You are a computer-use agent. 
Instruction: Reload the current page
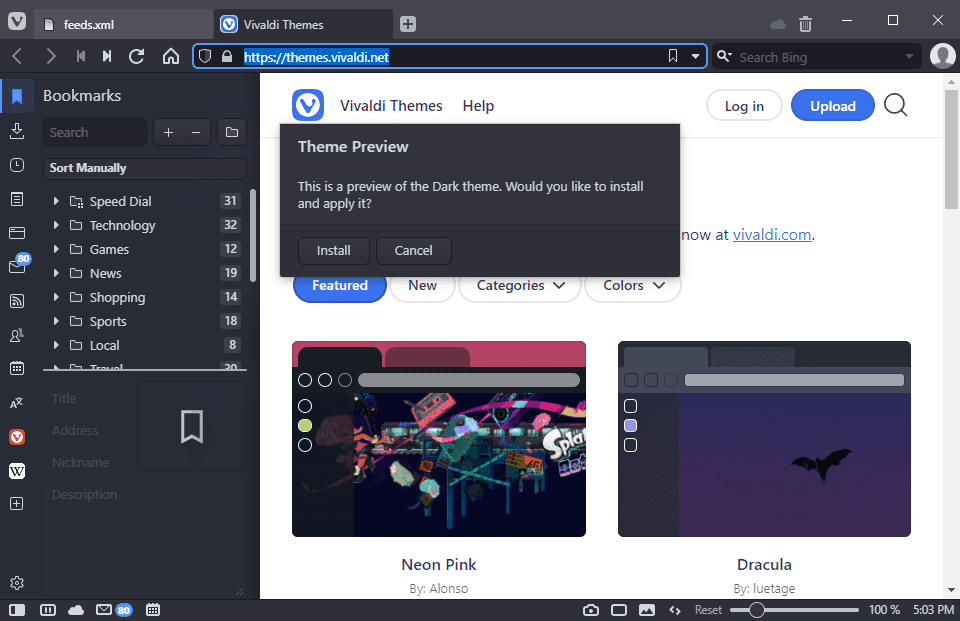pyautogui.click(x=137, y=56)
